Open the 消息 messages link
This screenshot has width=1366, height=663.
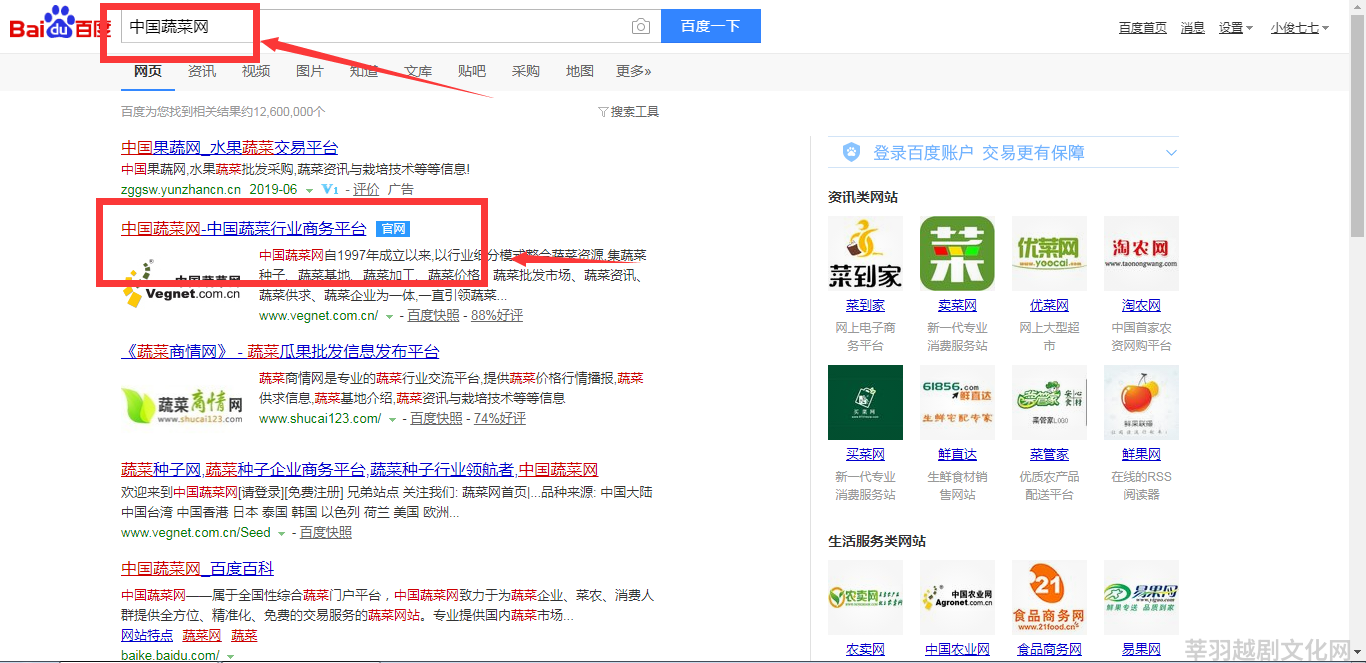[1193, 28]
